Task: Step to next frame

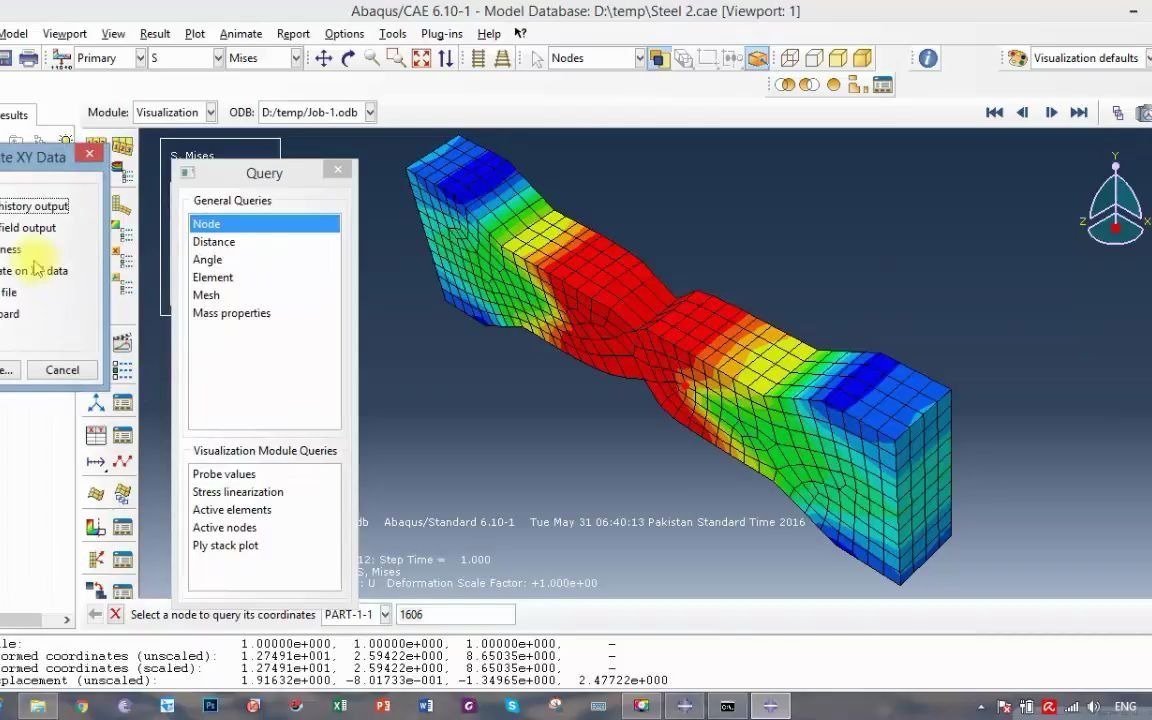Action: 1051,112
